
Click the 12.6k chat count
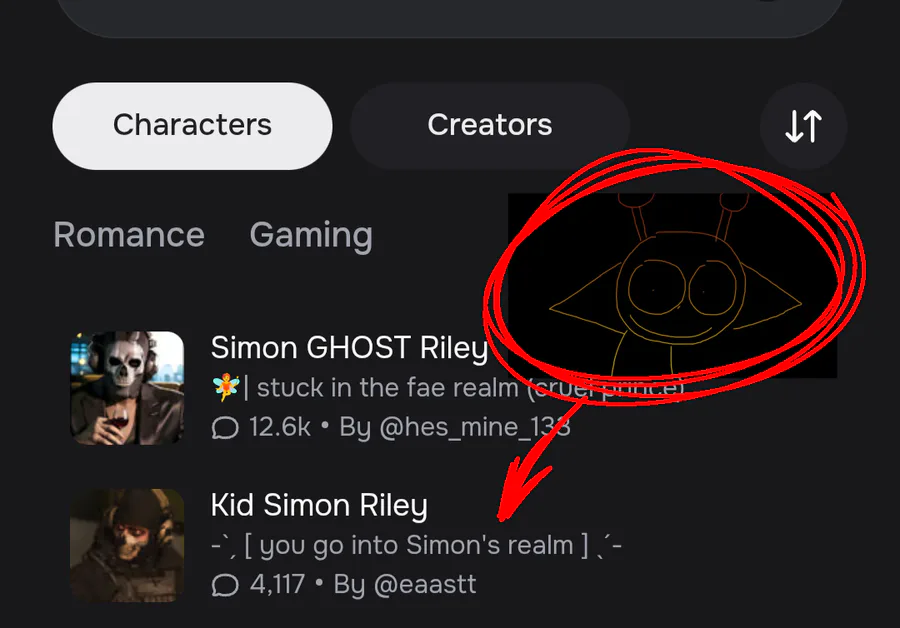click(x=280, y=427)
